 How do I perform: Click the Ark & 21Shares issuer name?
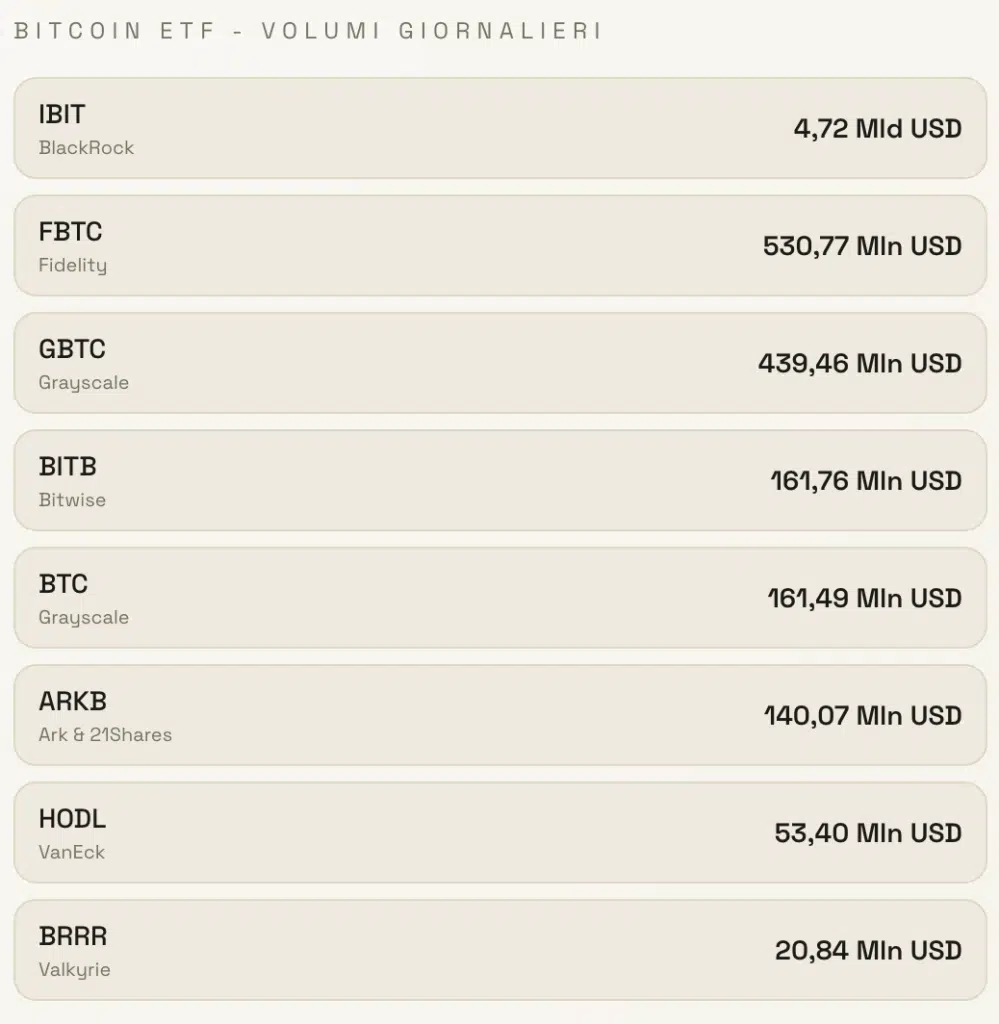tap(105, 735)
